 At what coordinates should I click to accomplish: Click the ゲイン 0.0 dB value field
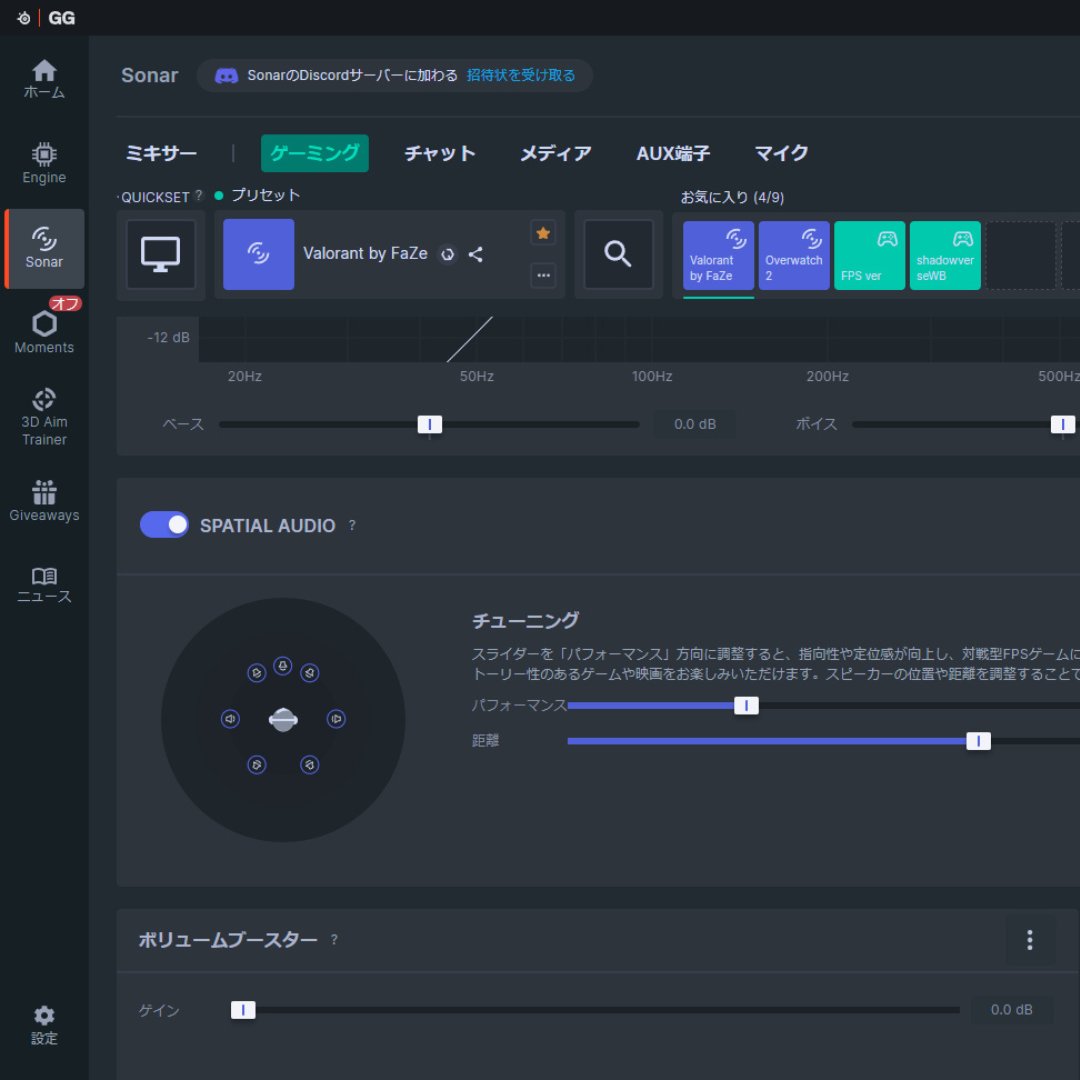[x=1011, y=1010]
